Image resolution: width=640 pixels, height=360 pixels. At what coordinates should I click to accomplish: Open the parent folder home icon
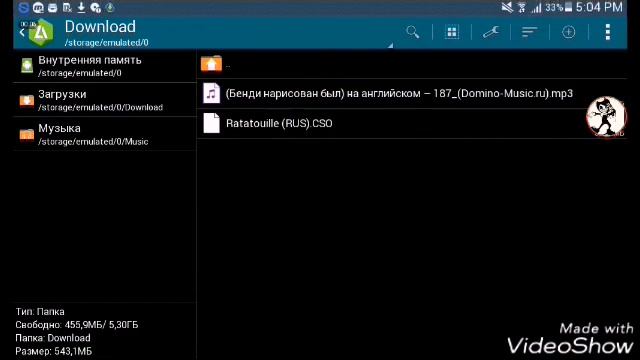[211, 64]
